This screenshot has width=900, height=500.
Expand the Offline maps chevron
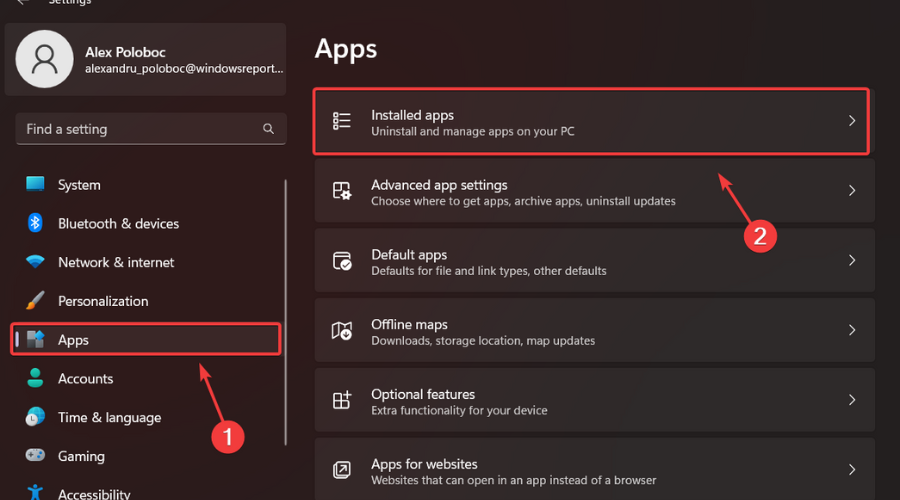pyautogui.click(x=852, y=330)
